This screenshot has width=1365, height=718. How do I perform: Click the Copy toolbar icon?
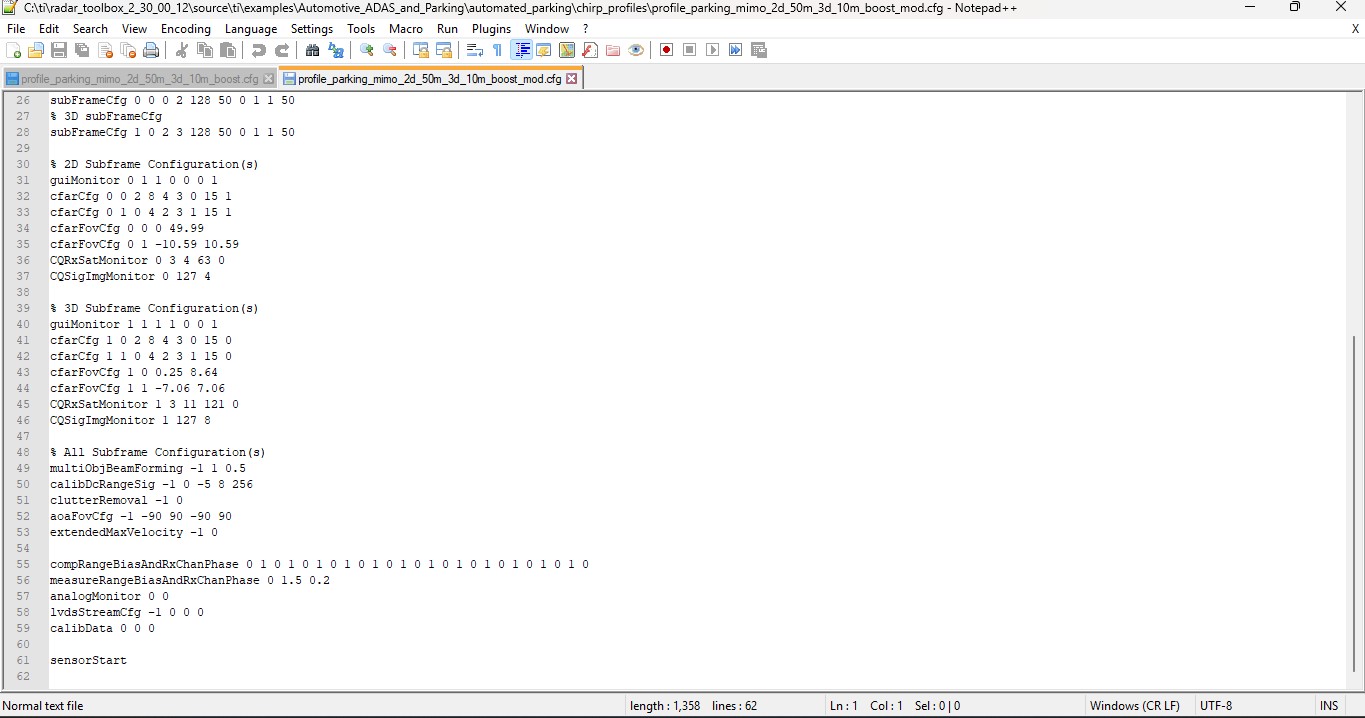point(205,50)
